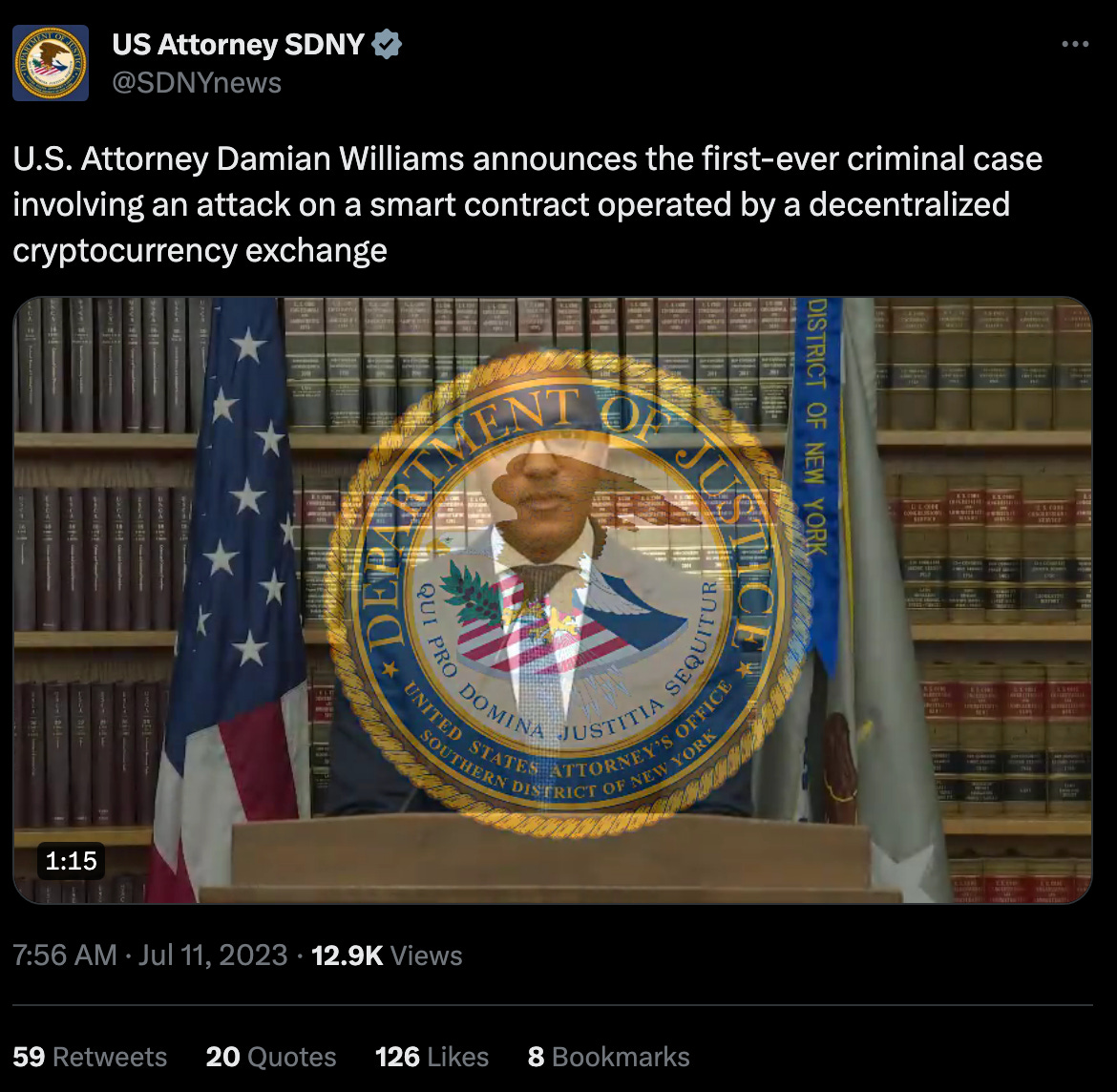Open the 7:56 AM post timestamp

pos(65,955)
